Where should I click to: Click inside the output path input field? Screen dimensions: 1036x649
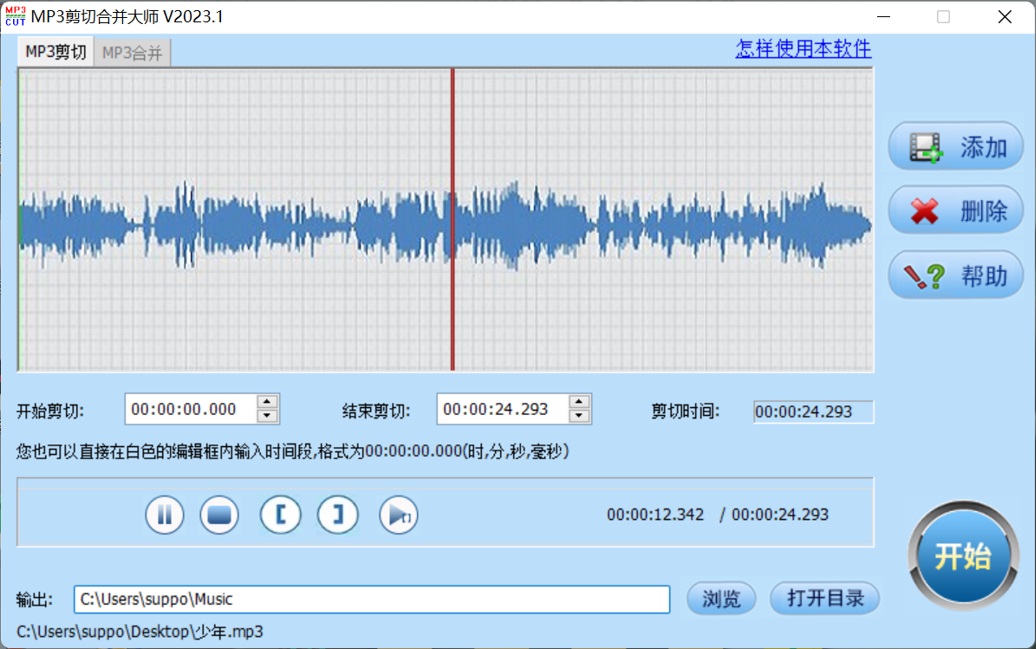coord(370,599)
